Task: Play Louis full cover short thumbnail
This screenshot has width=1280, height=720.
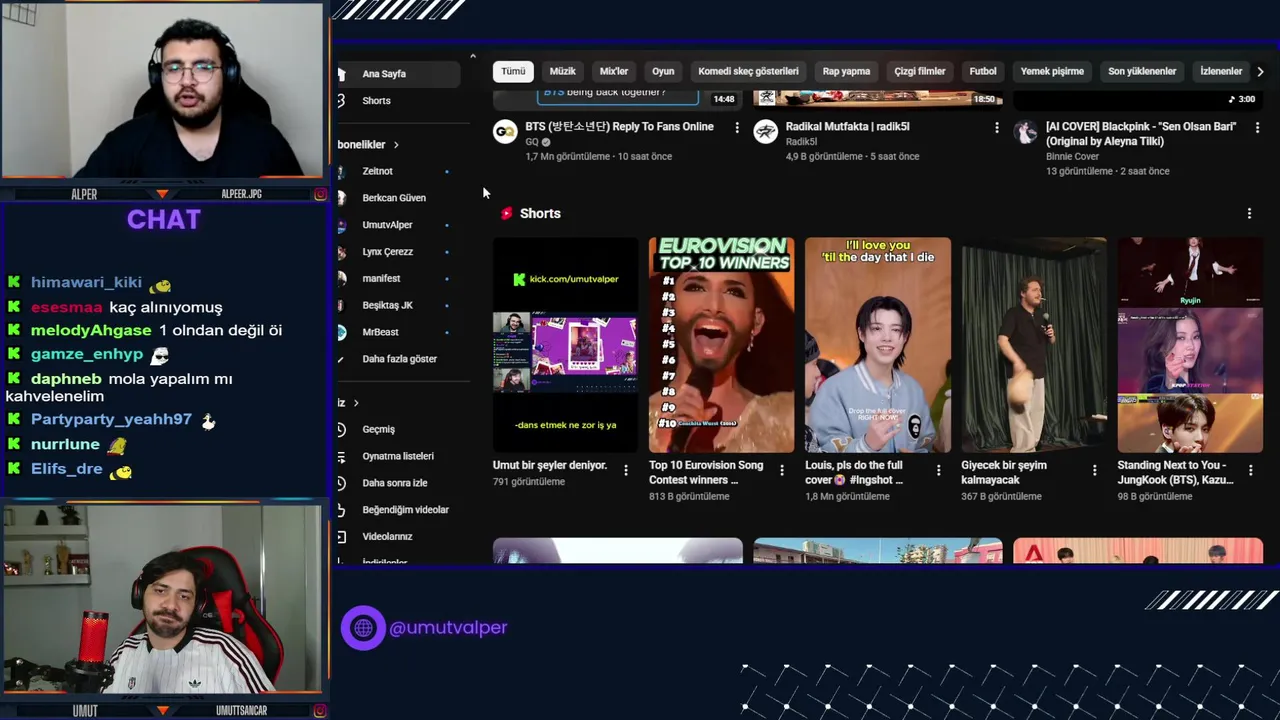Action: pos(878,345)
